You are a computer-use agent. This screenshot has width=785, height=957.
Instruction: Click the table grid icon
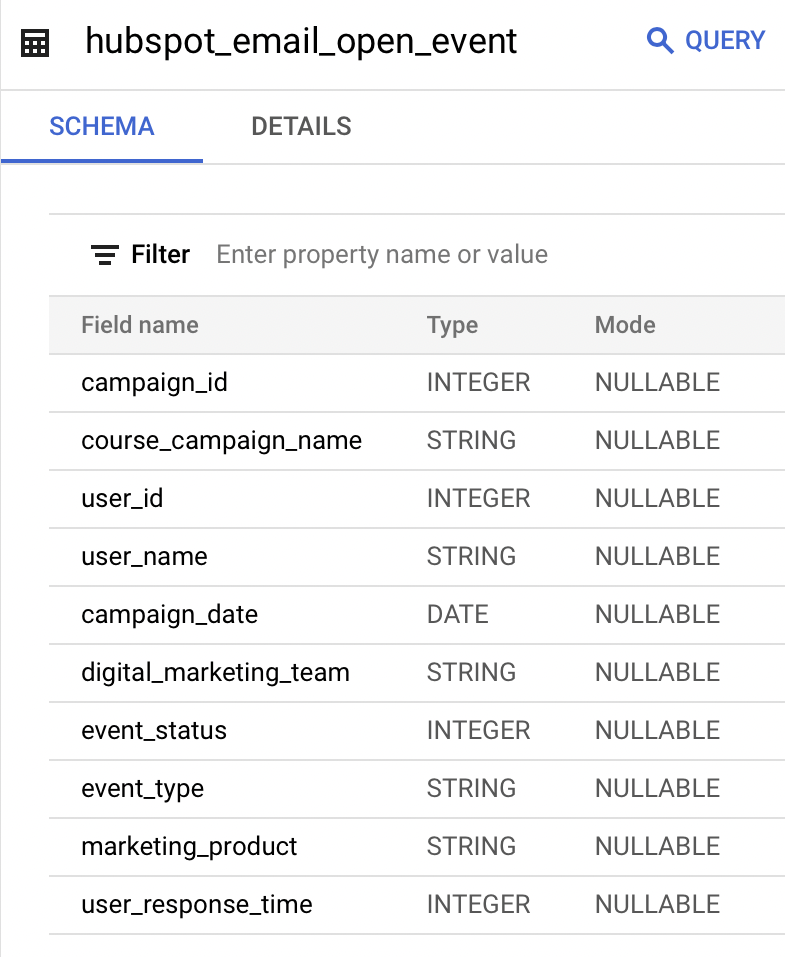(35, 44)
